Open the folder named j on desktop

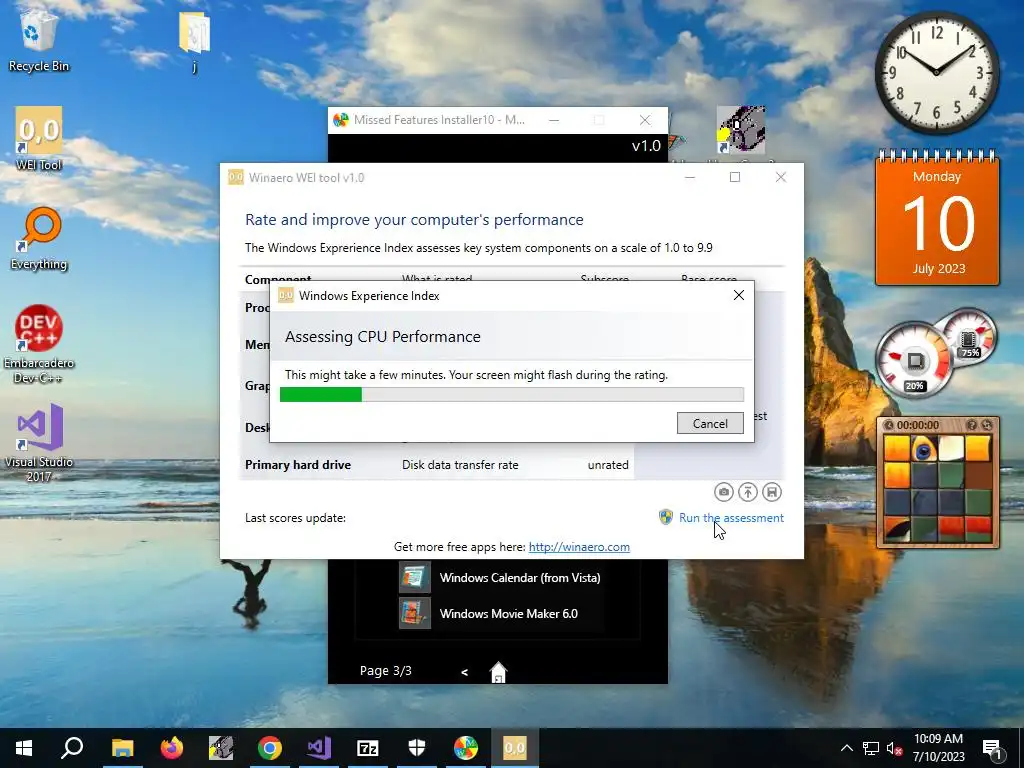coord(194,42)
